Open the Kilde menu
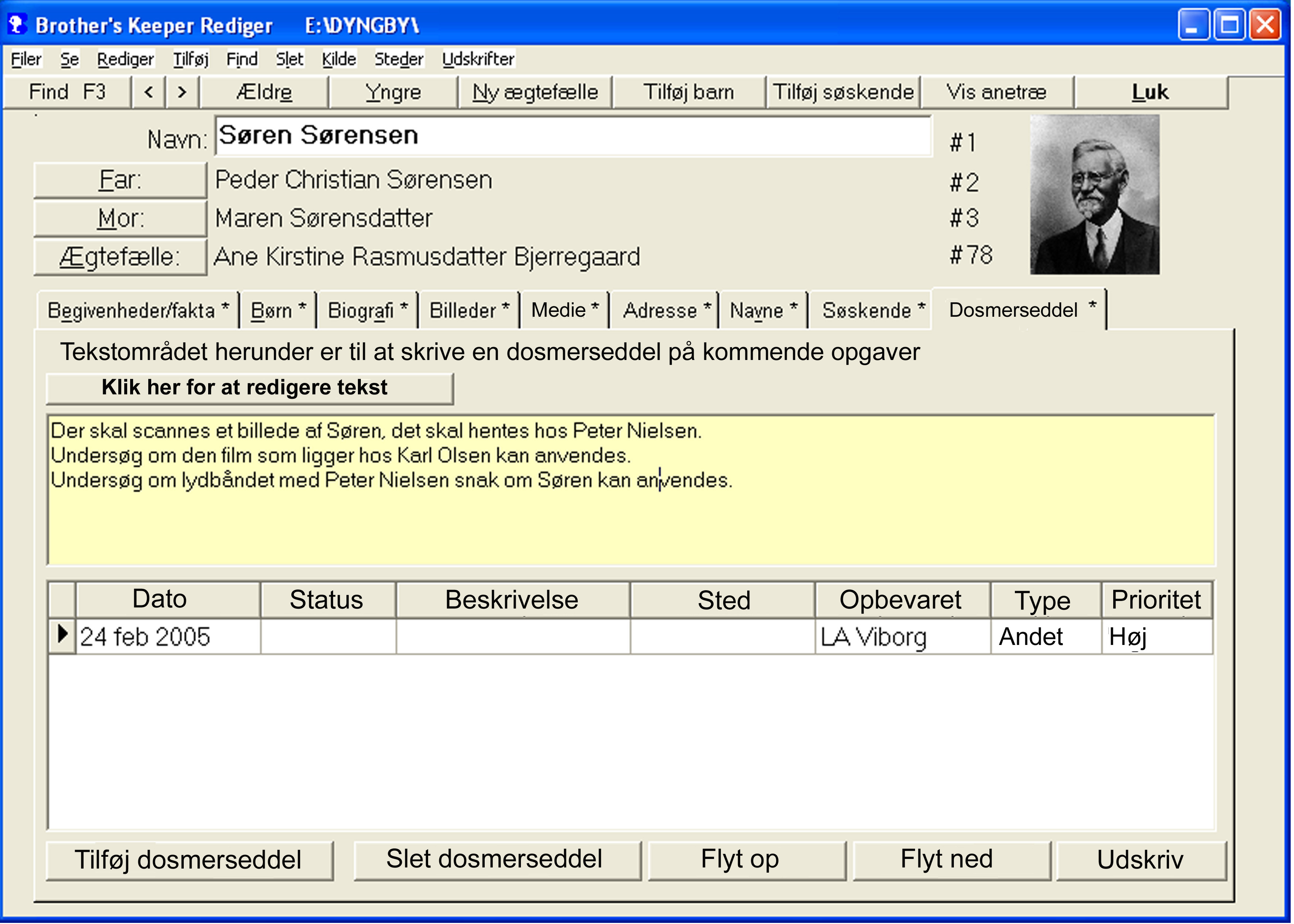The image size is (1294, 924). (339, 59)
